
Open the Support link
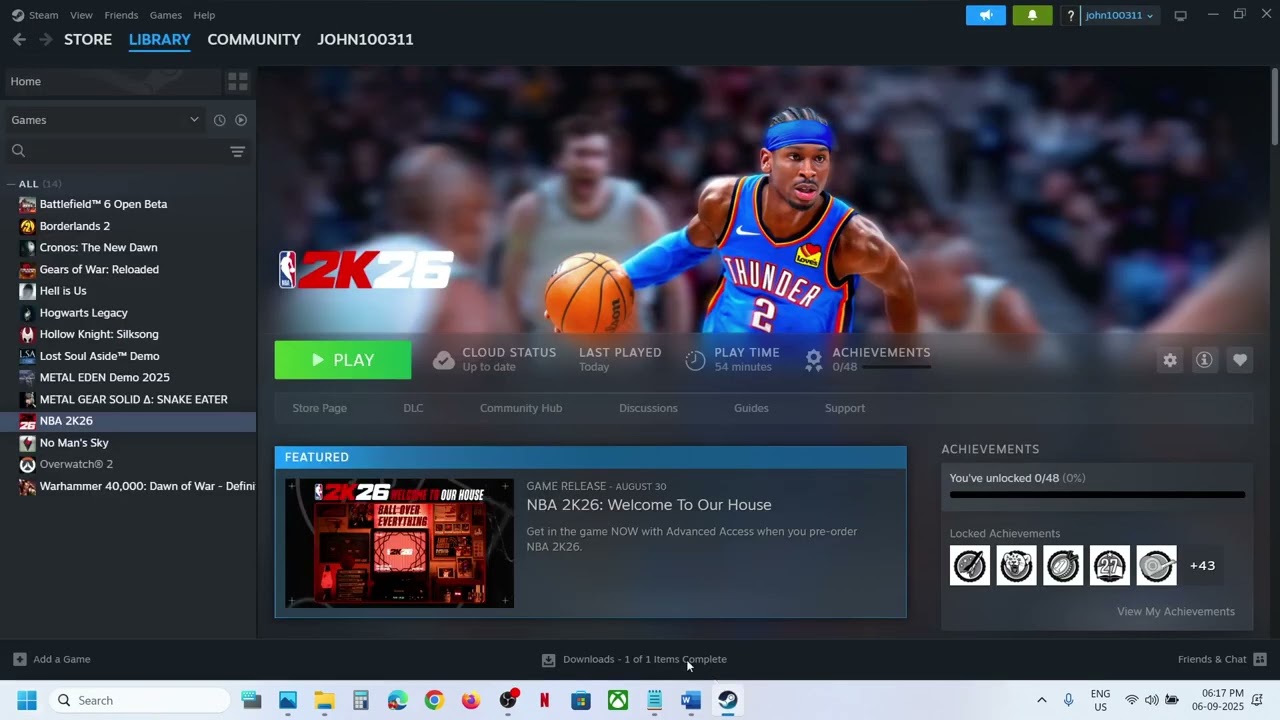coord(845,408)
